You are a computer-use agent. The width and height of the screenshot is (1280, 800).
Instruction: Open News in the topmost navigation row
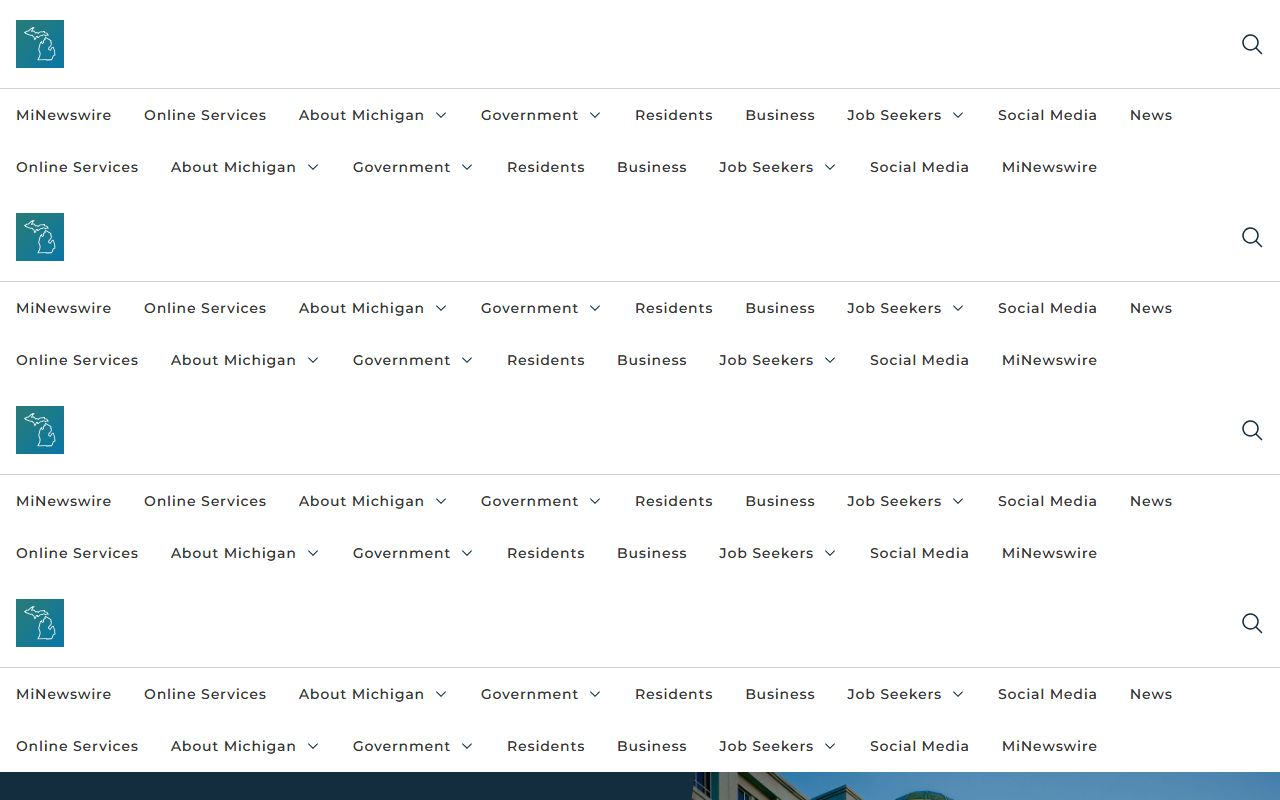pyautogui.click(x=1151, y=115)
